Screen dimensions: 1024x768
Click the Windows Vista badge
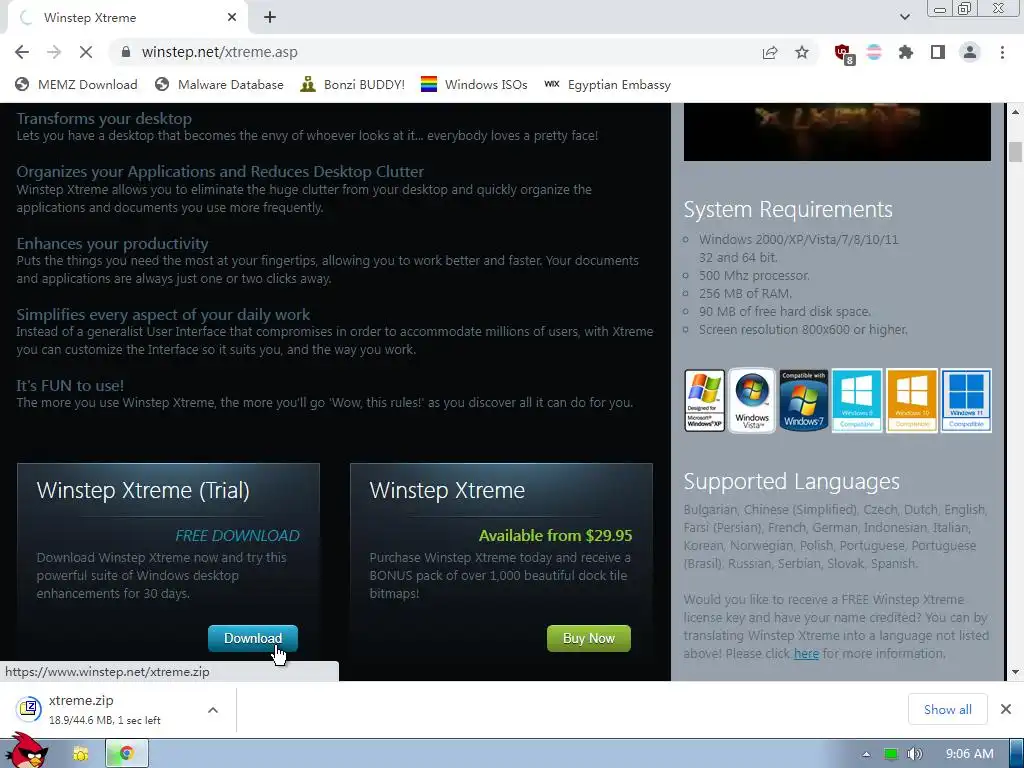(x=752, y=400)
